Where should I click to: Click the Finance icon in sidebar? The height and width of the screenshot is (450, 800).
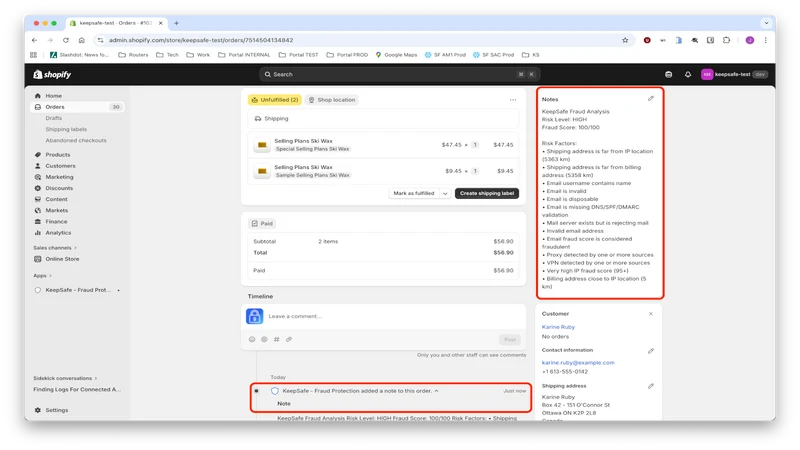point(38,221)
